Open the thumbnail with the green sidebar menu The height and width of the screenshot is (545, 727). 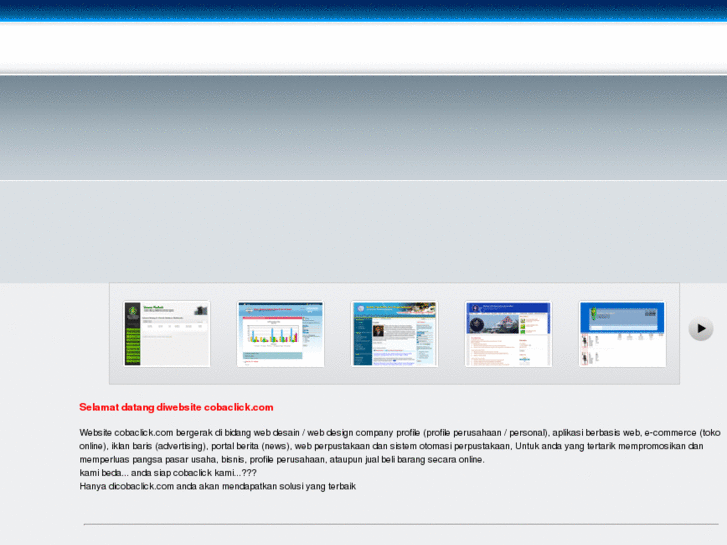[166, 334]
